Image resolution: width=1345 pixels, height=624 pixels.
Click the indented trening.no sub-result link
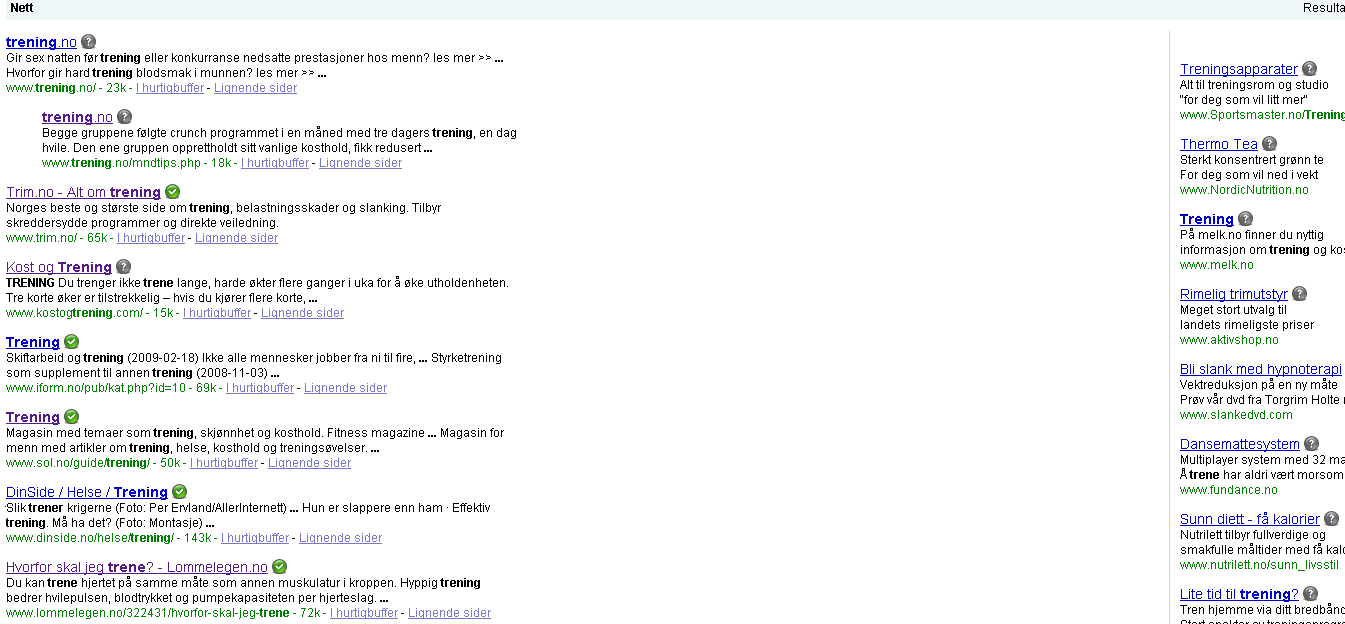coord(77,116)
